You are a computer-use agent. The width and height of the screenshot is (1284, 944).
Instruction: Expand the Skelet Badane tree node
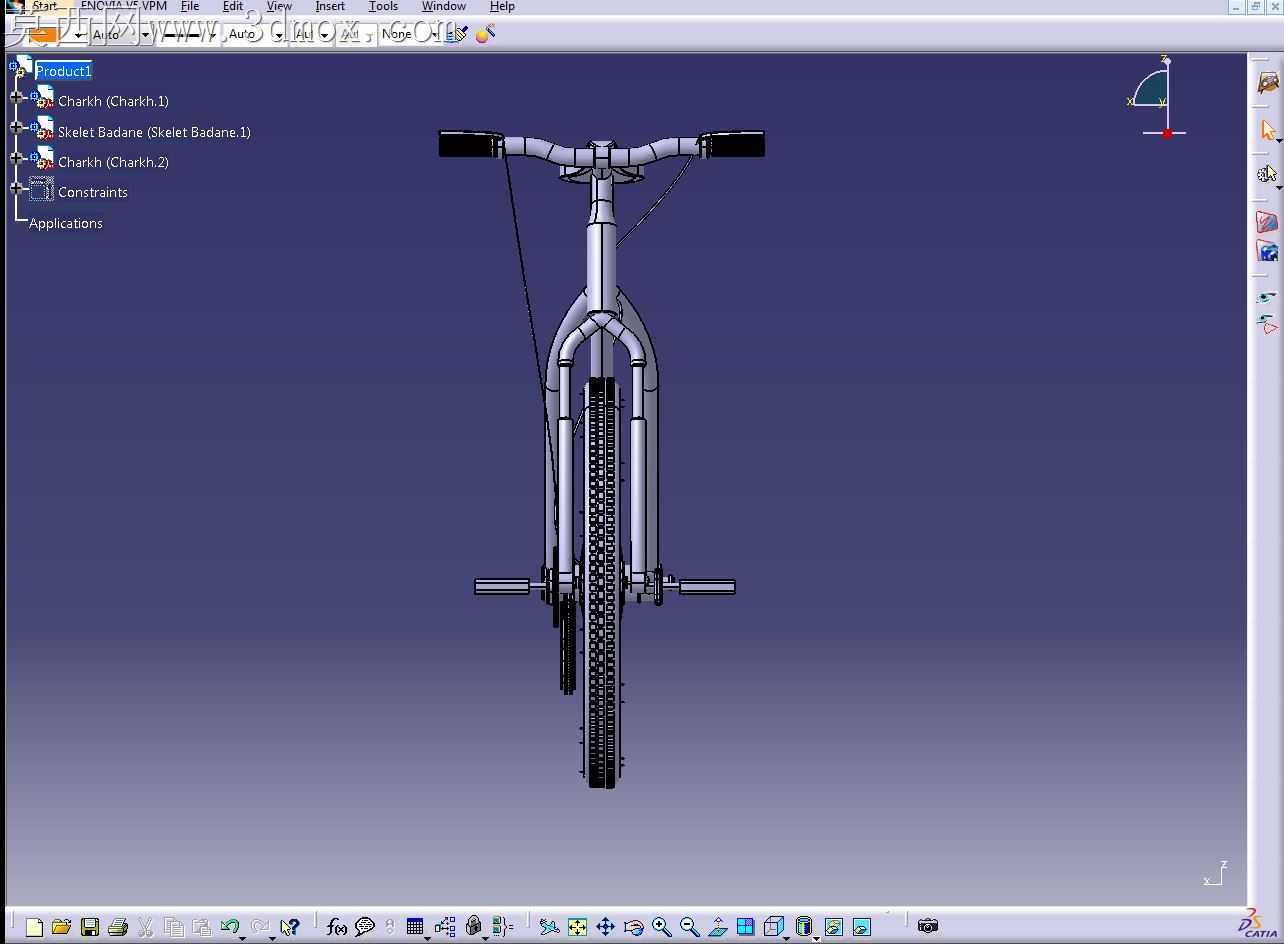click(x=16, y=128)
